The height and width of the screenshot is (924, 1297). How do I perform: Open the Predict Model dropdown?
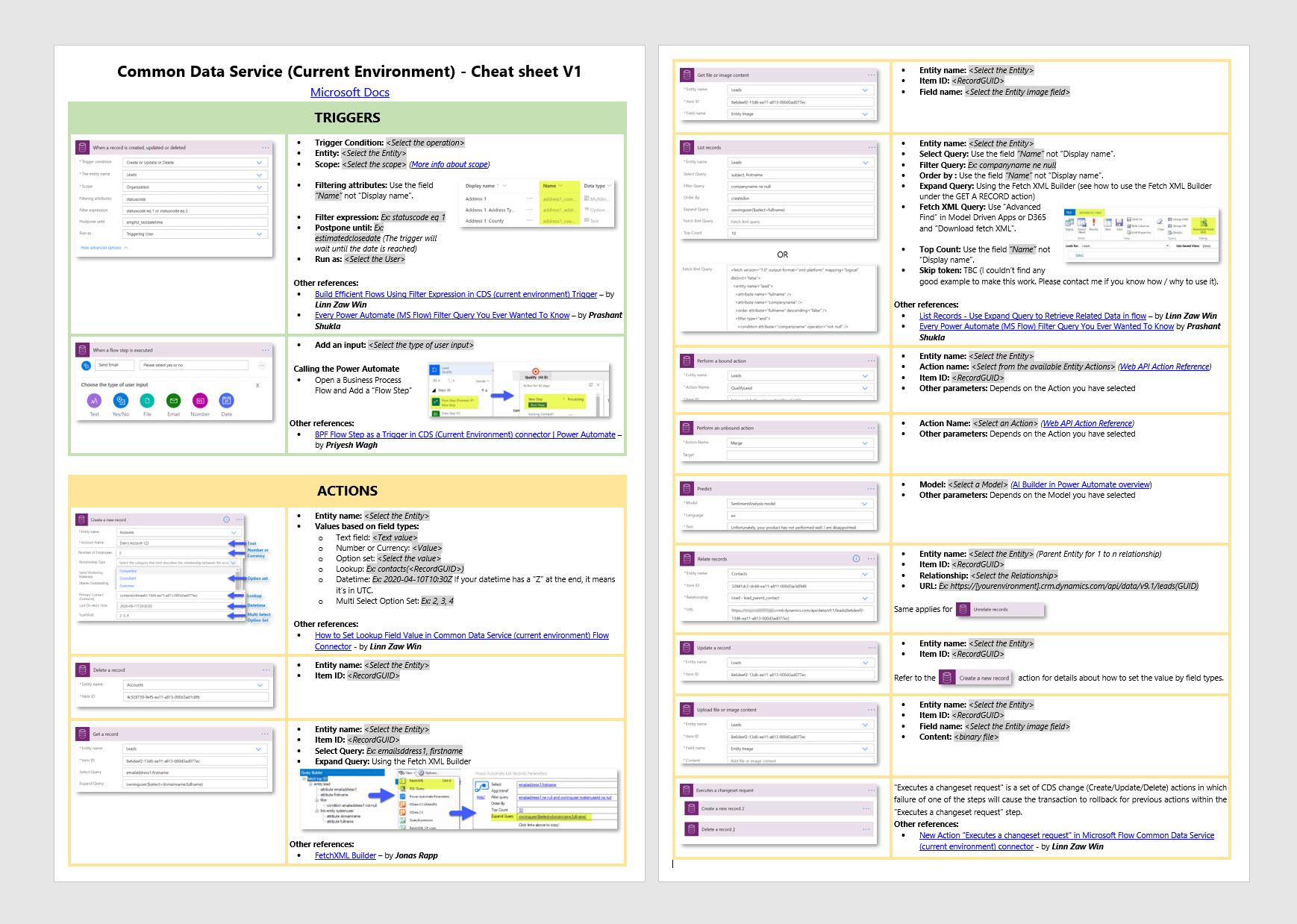point(866,503)
